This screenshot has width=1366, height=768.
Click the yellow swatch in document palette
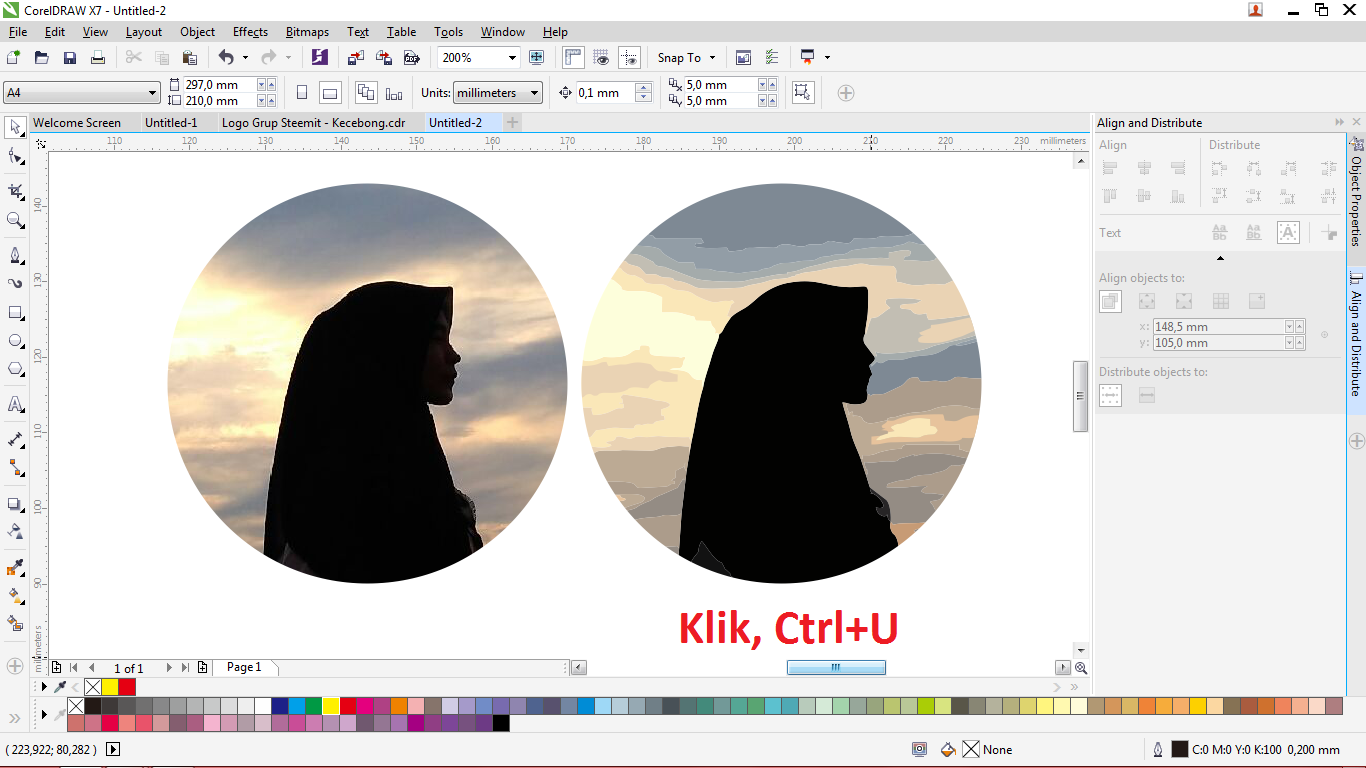110,687
